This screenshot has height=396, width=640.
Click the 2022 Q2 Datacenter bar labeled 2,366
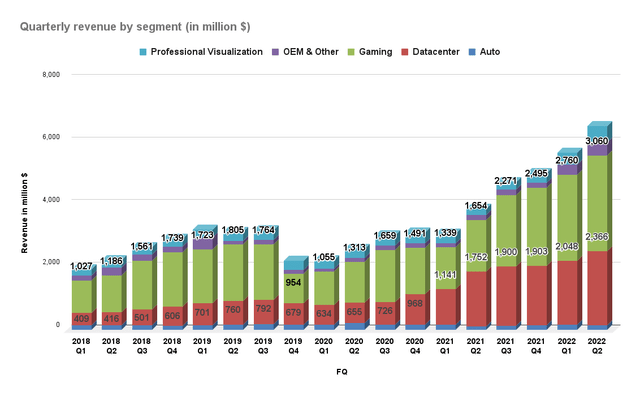597,288
